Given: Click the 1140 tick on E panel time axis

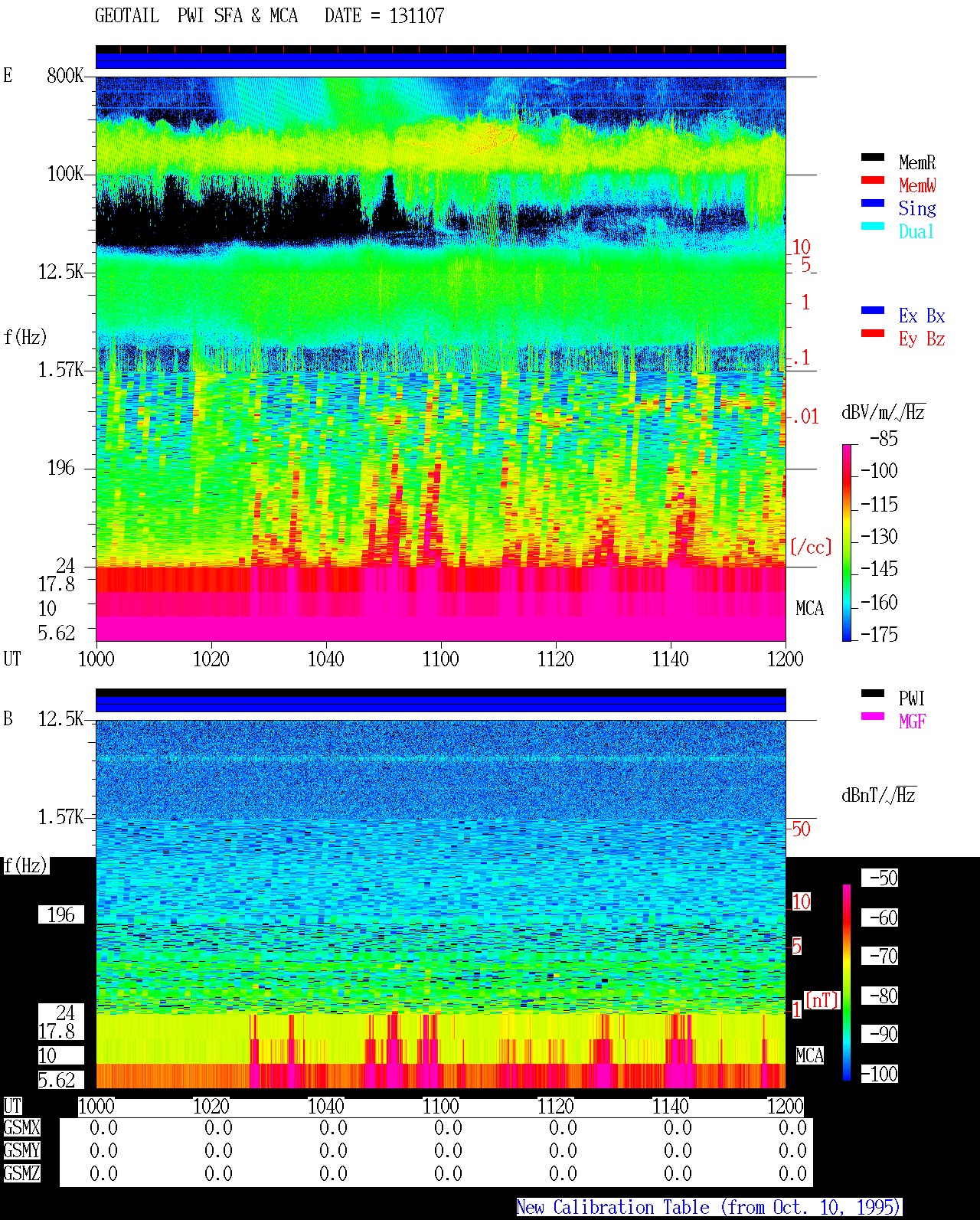Looking at the screenshot, I should [x=670, y=659].
